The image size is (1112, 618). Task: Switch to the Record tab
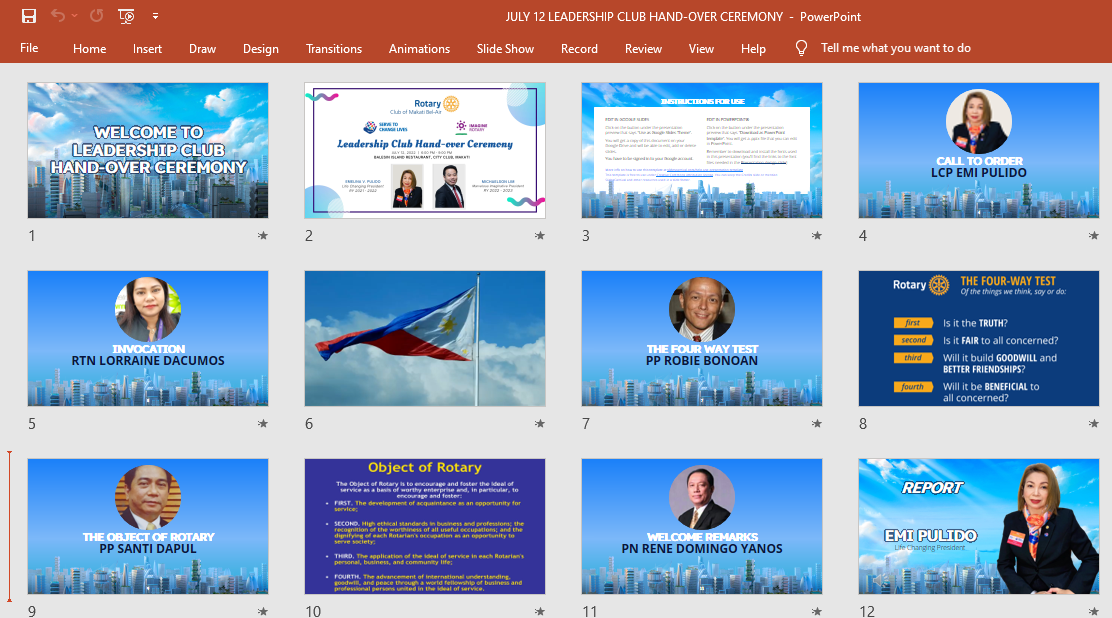(x=579, y=48)
